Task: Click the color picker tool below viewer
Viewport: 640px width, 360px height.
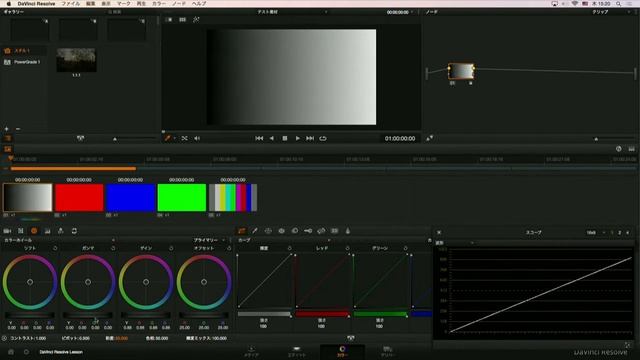Action: [167, 138]
